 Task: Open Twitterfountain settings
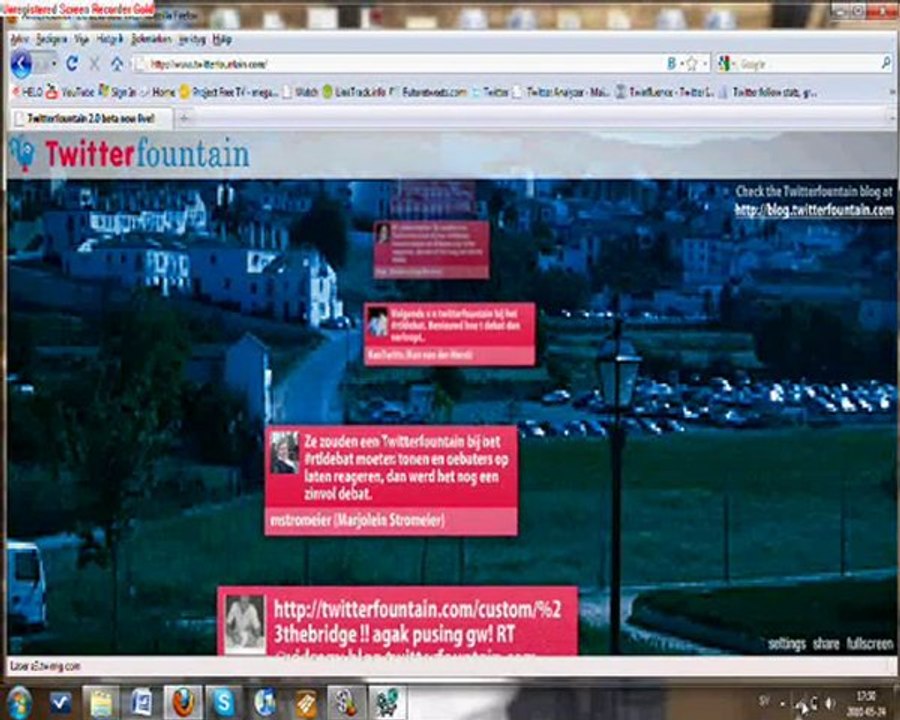coord(787,644)
